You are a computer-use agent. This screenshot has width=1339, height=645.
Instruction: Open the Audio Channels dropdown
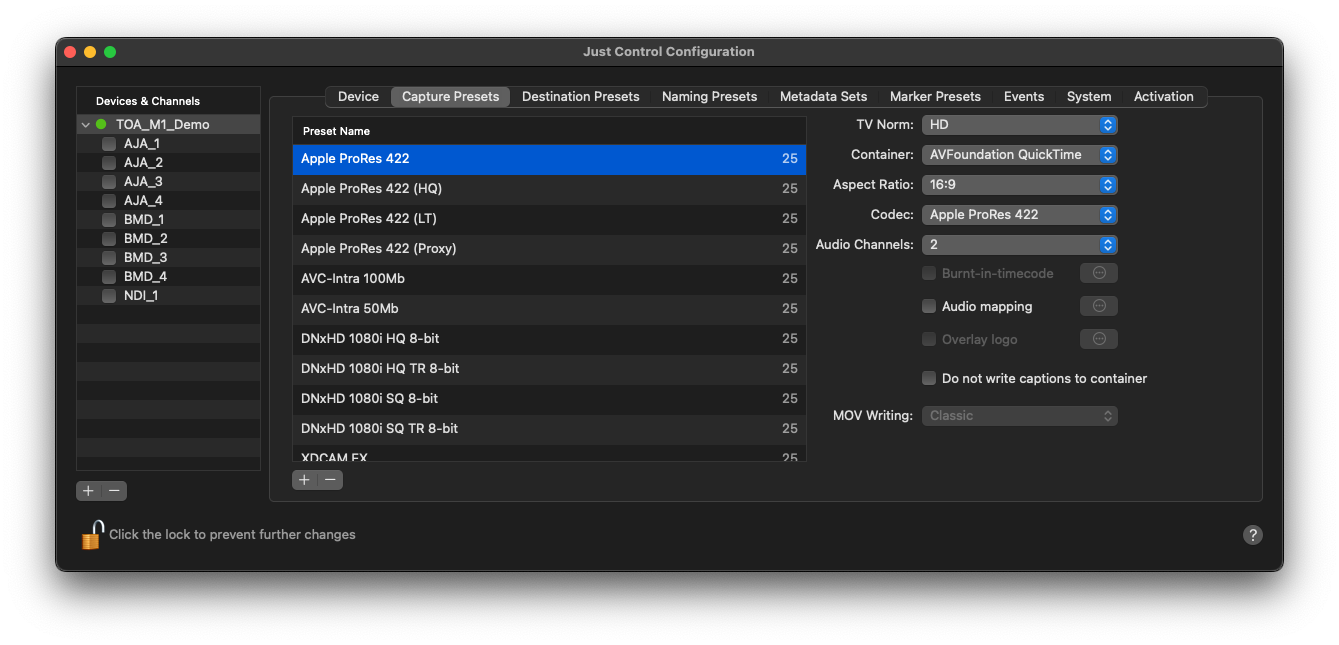(x=1019, y=245)
